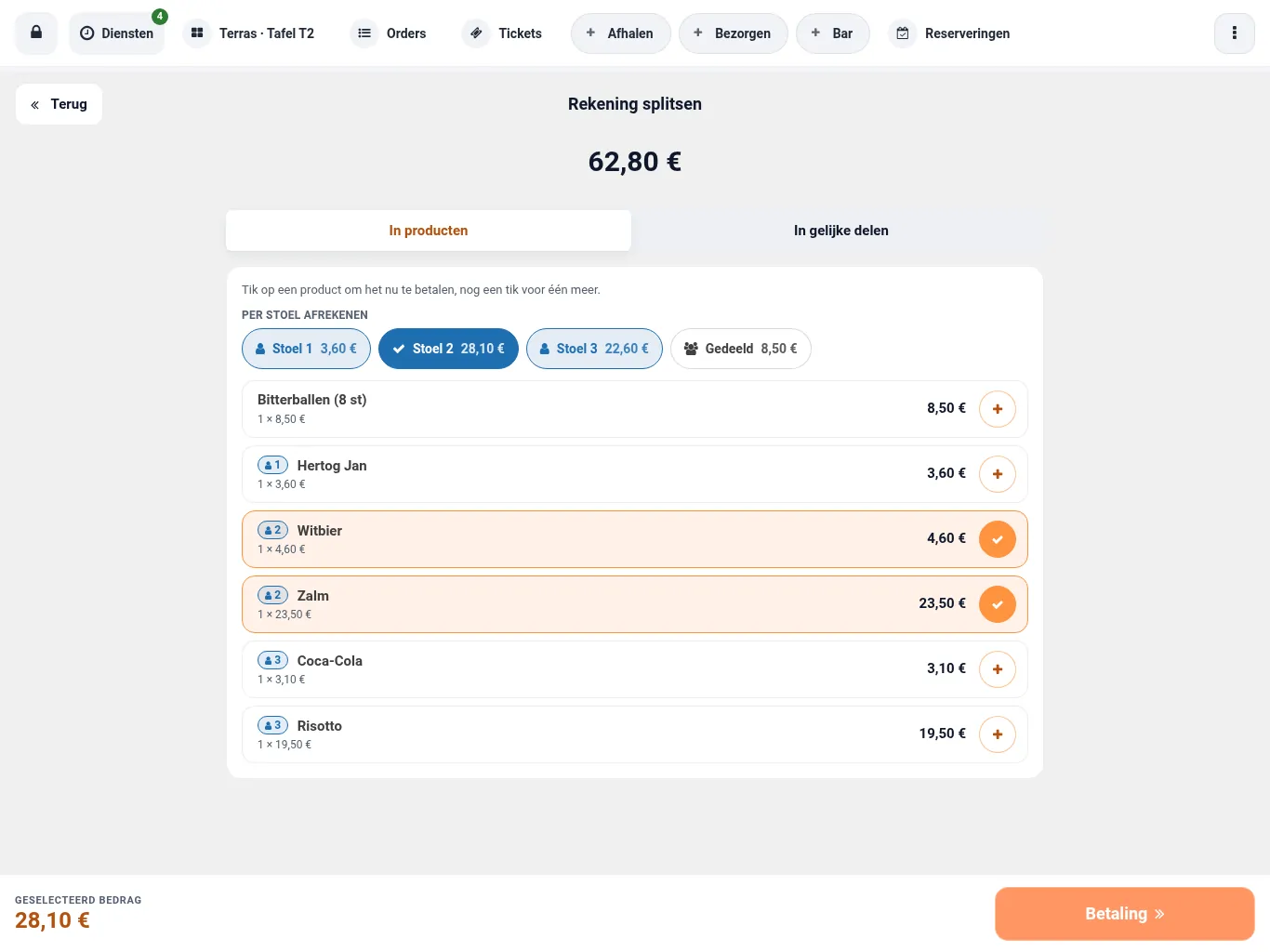Start a new Bezorgen order
The image size is (1270, 952).
pyautogui.click(x=733, y=33)
